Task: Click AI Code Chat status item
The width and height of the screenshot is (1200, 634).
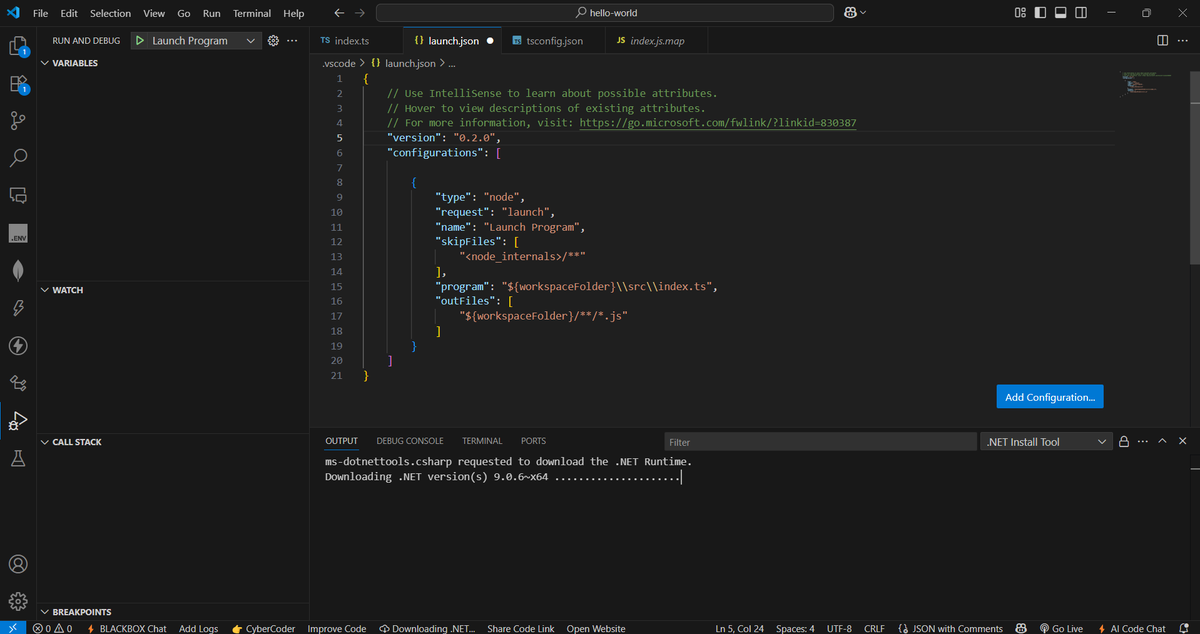Action: pos(1131,628)
